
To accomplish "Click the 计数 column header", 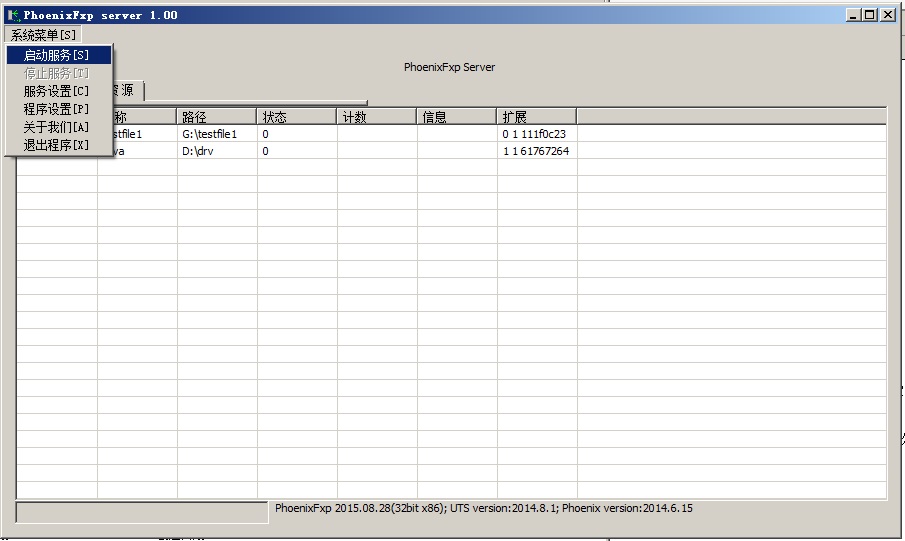I will coord(377,117).
